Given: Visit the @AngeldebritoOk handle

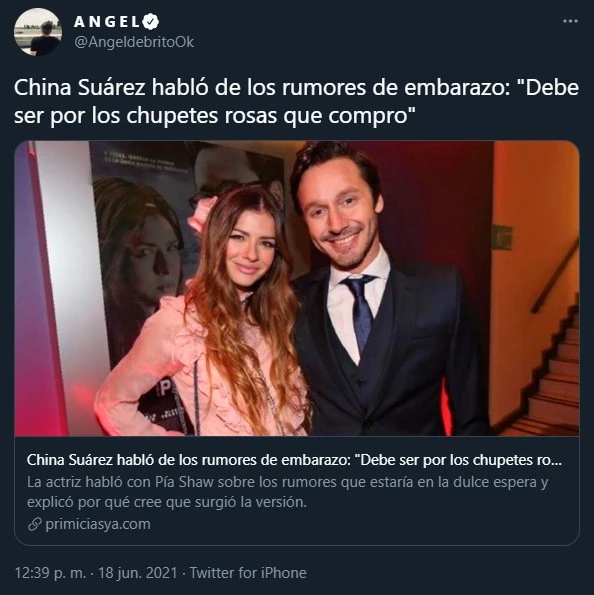Looking at the screenshot, I should tap(134, 42).
